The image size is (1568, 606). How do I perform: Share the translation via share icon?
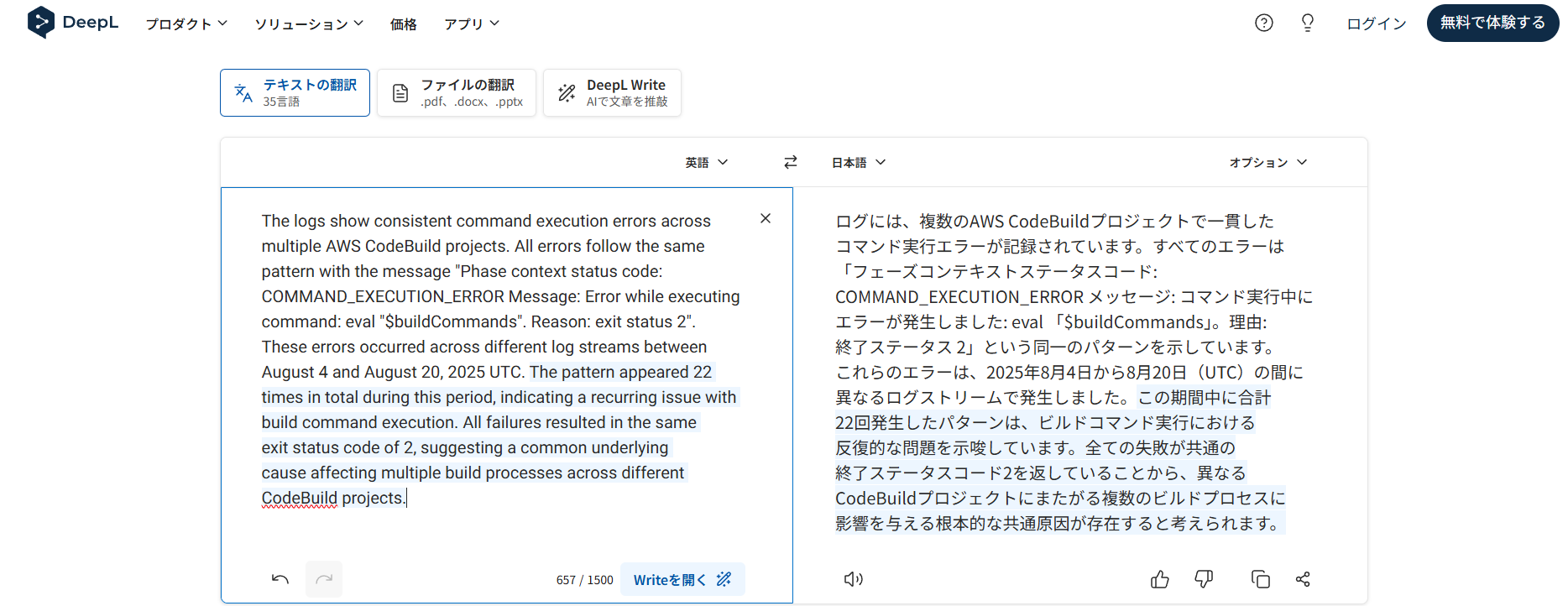[x=1303, y=579]
